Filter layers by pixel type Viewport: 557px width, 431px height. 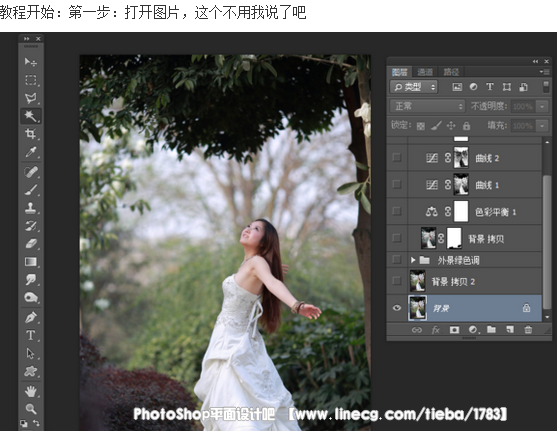click(x=457, y=87)
